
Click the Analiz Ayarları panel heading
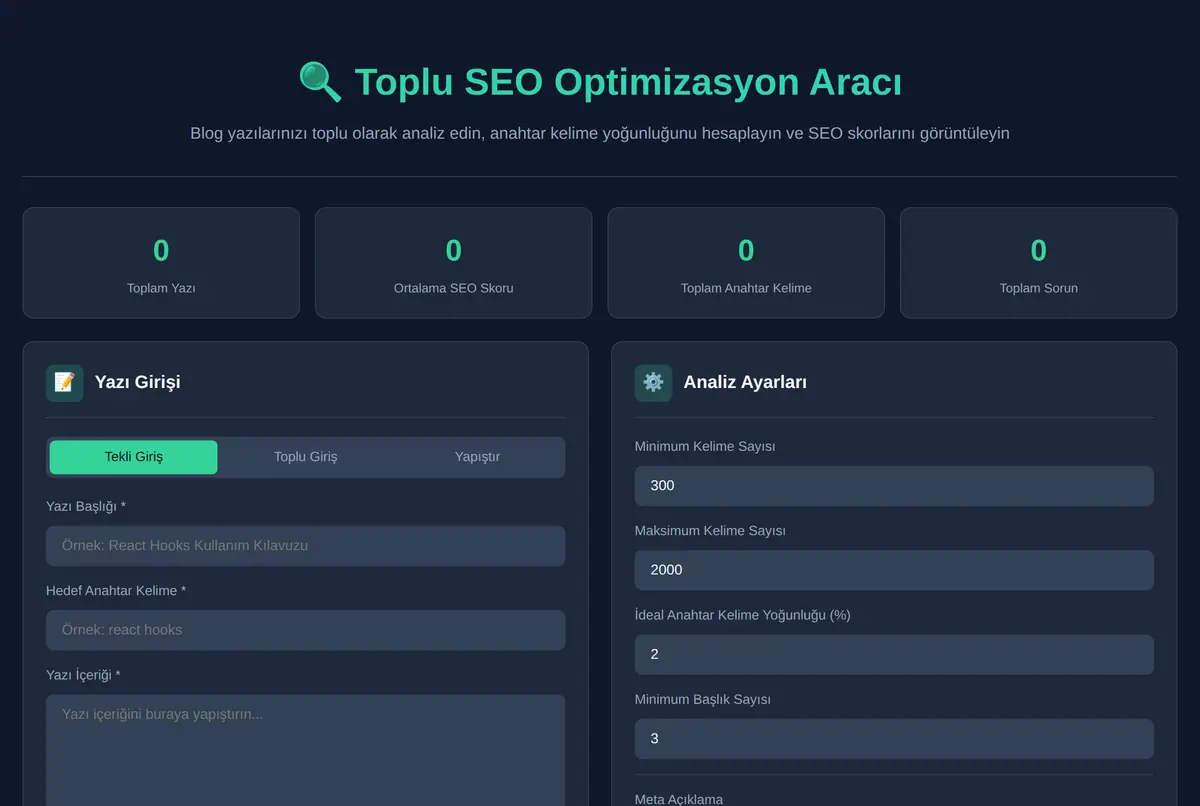click(745, 382)
